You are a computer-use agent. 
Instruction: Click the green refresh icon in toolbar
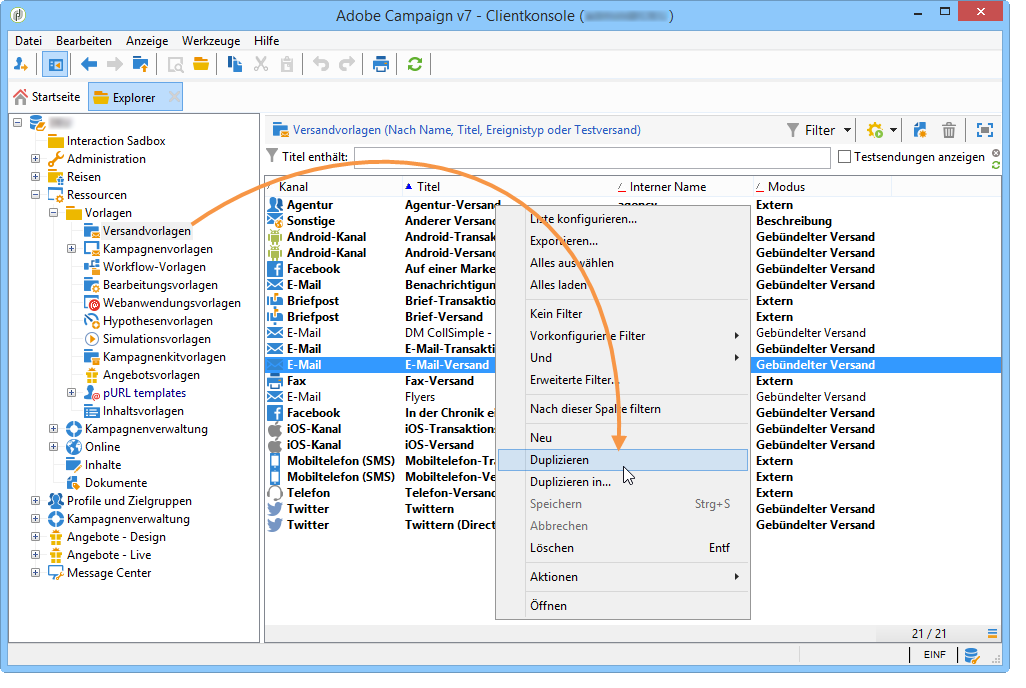415,65
